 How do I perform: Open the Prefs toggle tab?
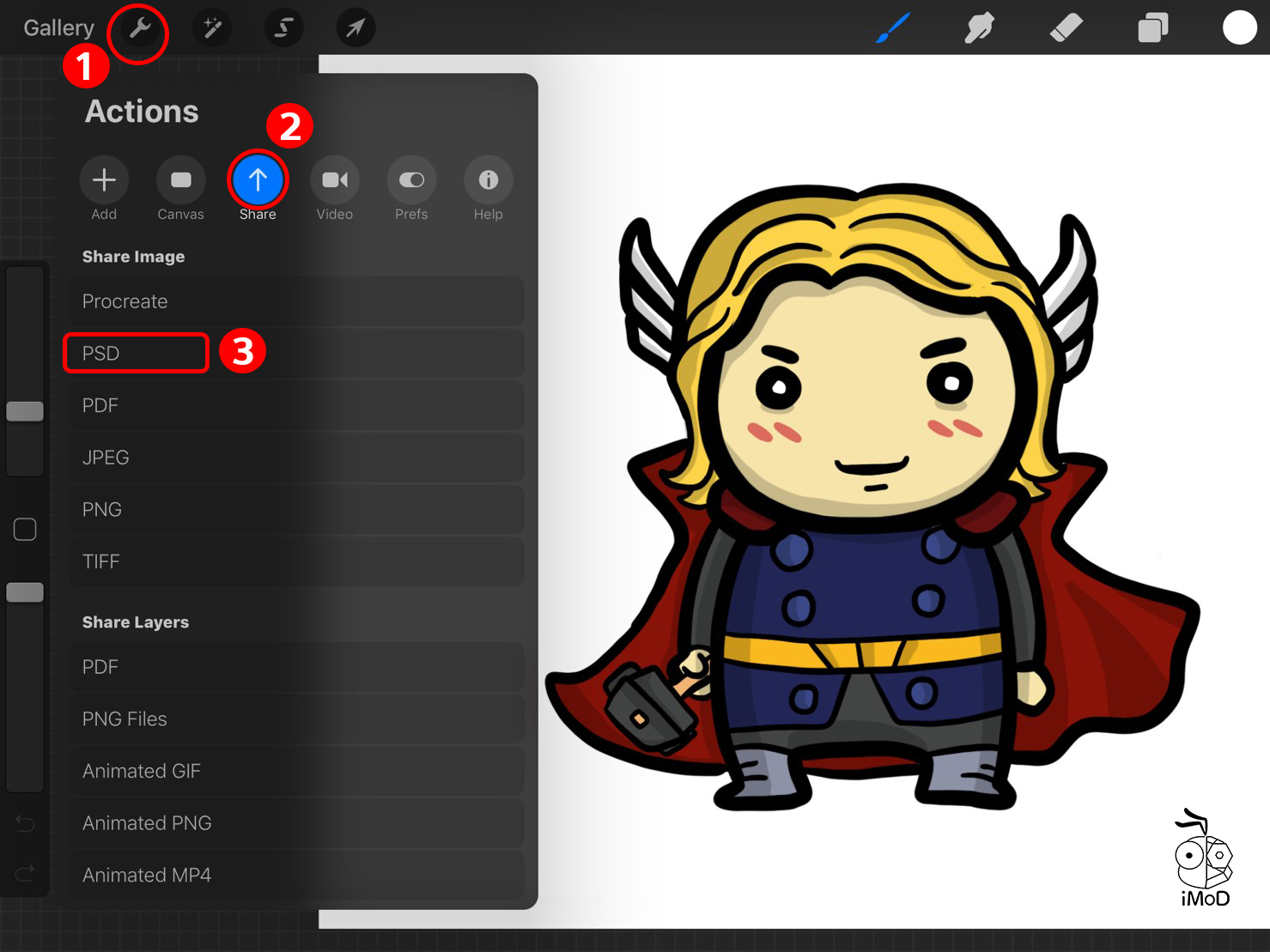pos(411,180)
